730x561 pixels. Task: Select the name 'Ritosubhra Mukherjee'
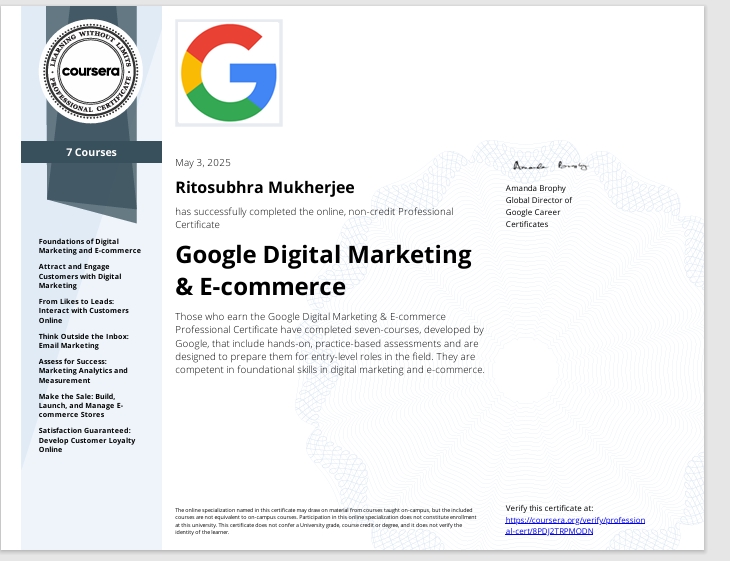coord(265,187)
